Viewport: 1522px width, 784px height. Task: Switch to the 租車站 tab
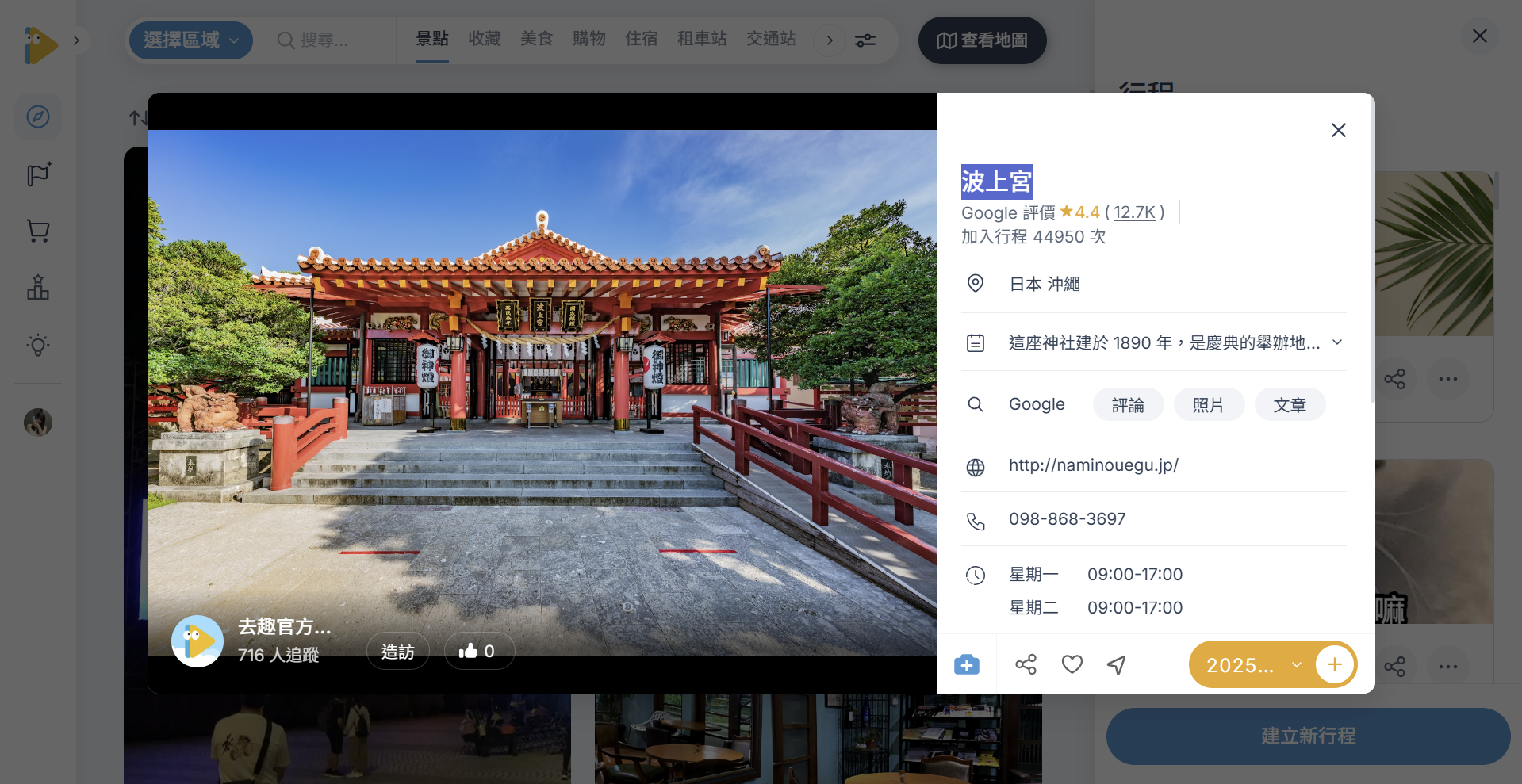pos(702,39)
